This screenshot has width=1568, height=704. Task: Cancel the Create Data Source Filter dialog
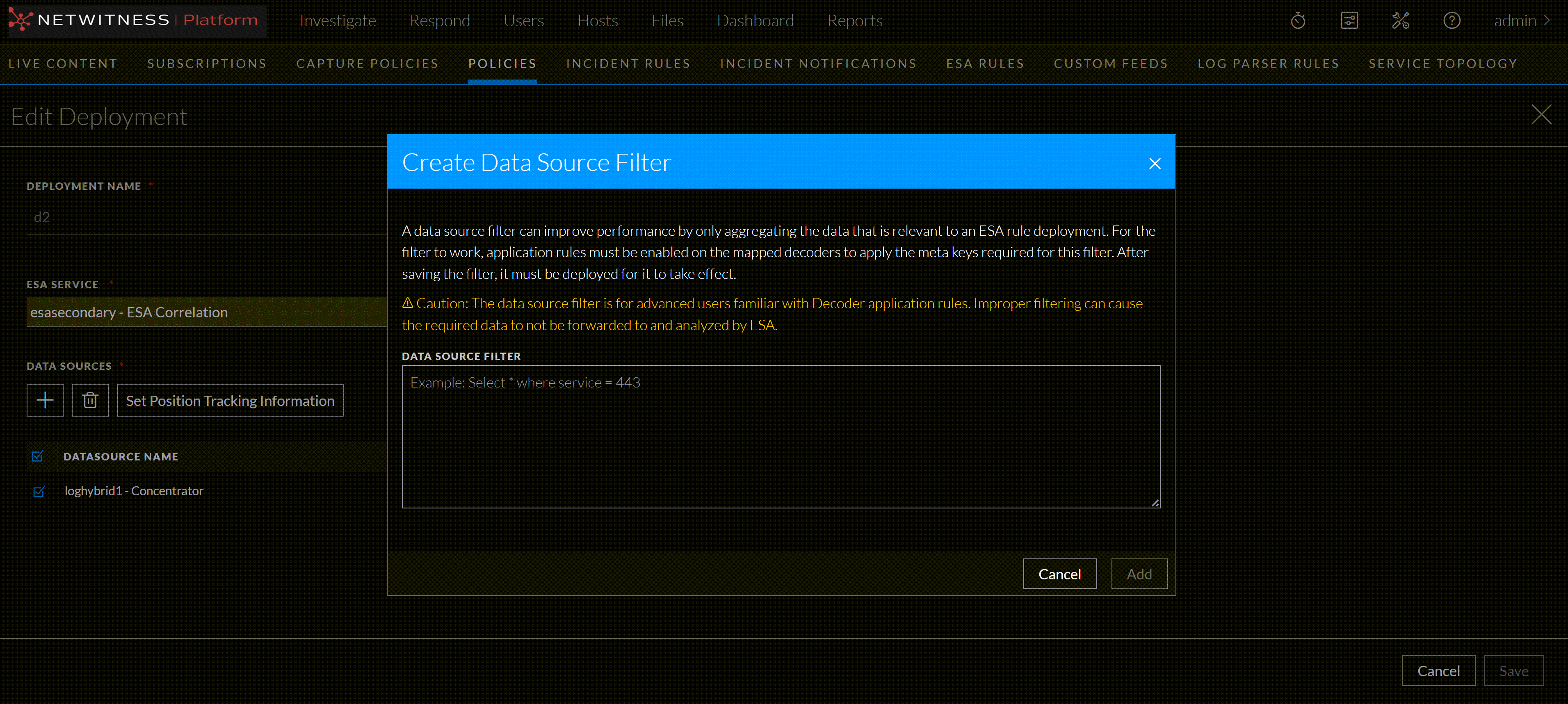pyautogui.click(x=1060, y=574)
